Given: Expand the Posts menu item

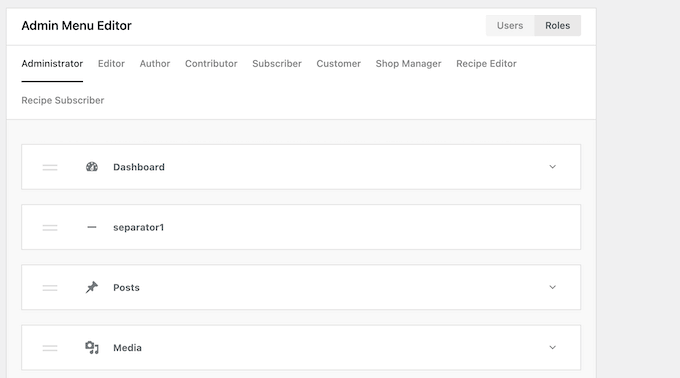Looking at the screenshot, I should click(x=552, y=287).
